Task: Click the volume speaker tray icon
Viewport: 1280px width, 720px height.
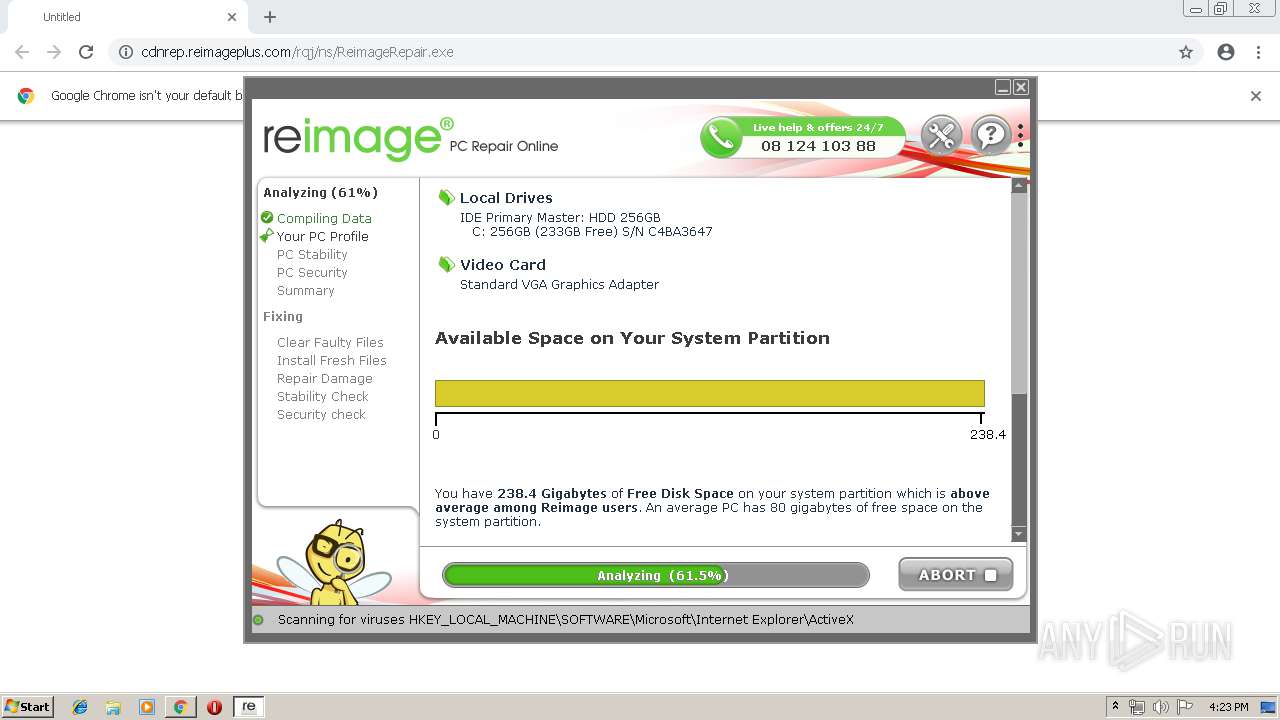Action: pyautogui.click(x=1160, y=707)
